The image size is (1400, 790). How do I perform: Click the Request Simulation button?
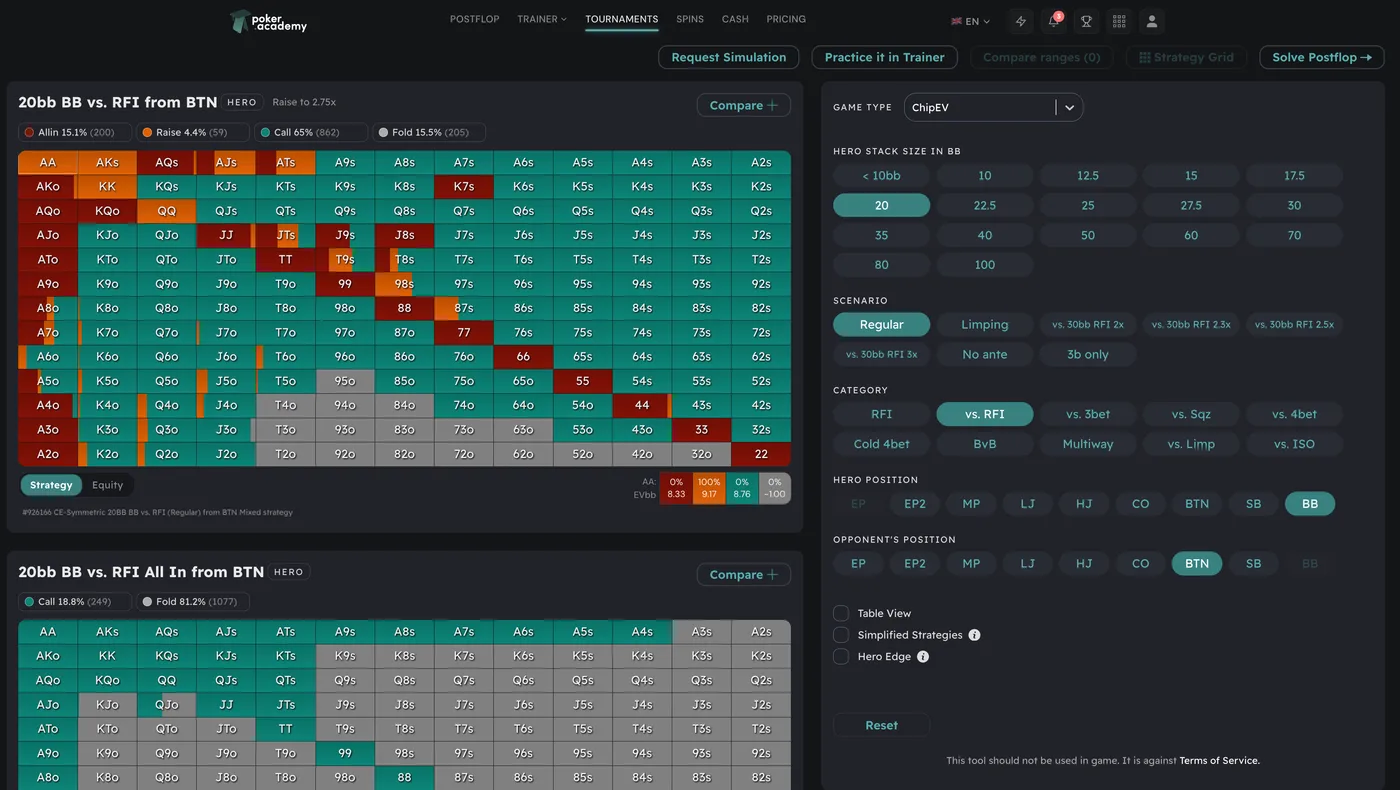(728, 57)
